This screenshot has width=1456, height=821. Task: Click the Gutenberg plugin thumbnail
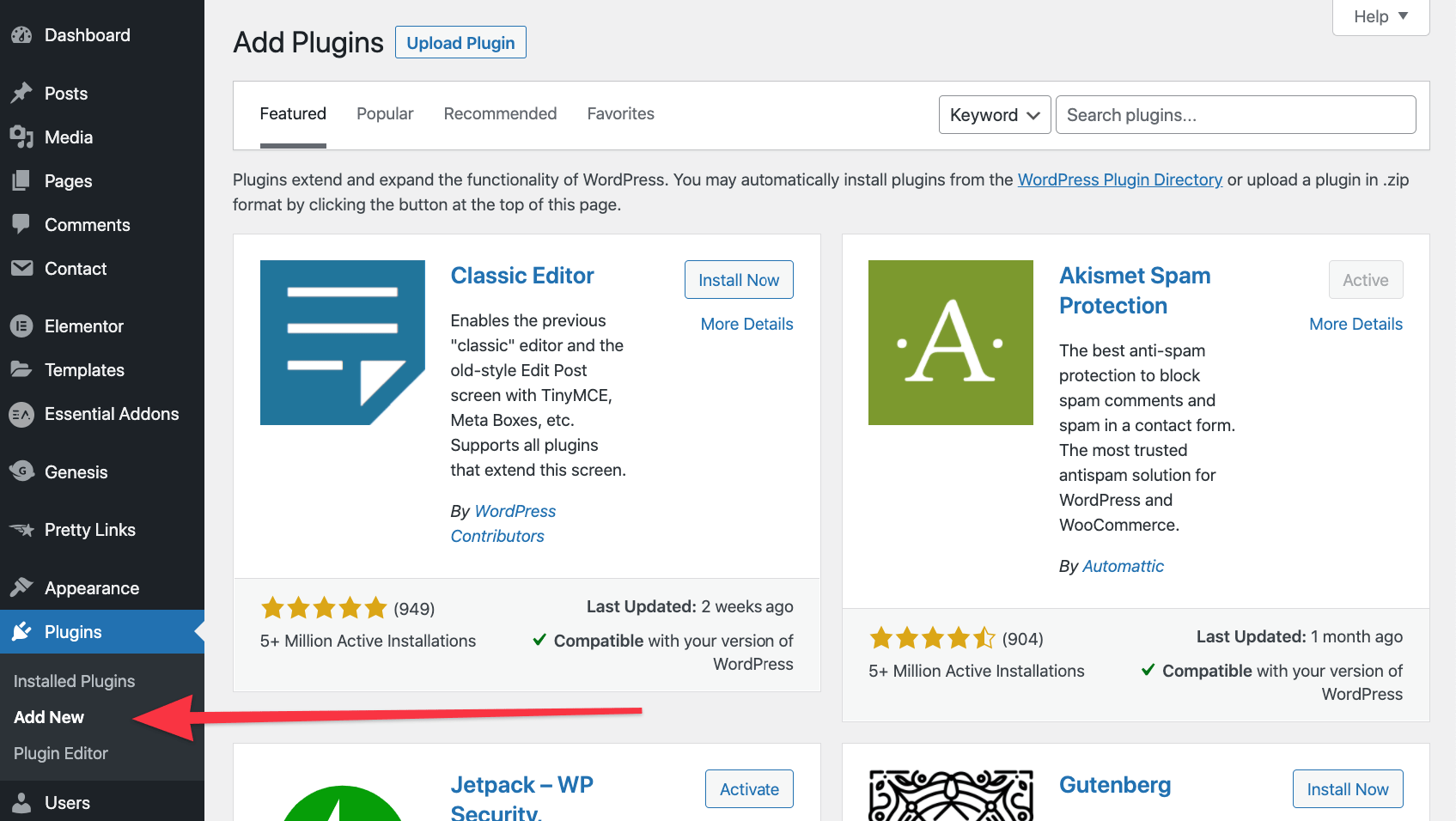coord(951,795)
